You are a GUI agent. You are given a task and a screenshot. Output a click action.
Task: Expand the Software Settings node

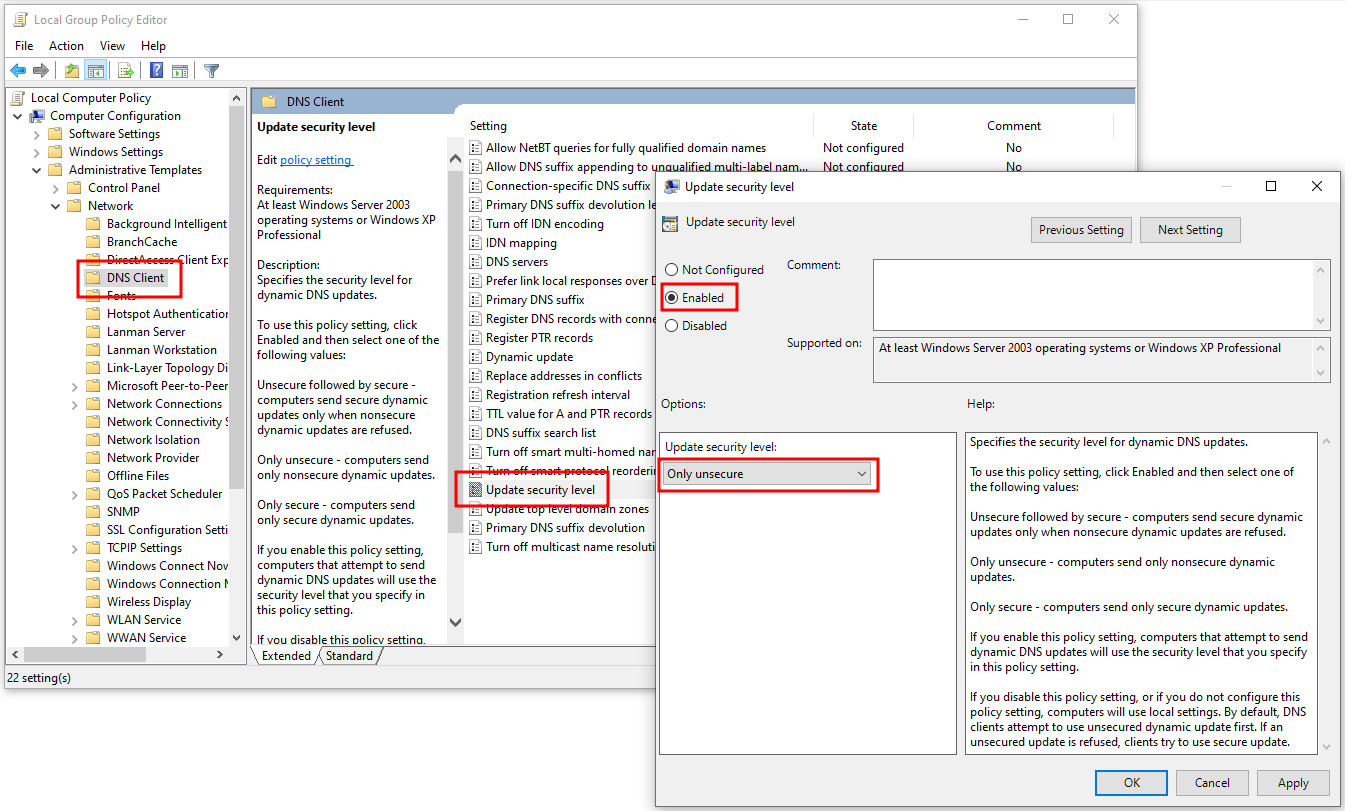[x=37, y=134]
